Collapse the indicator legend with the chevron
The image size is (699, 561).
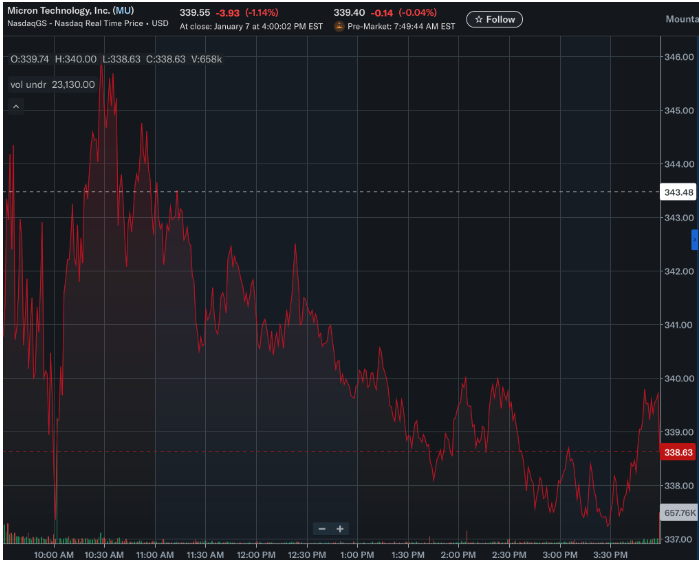point(16,105)
